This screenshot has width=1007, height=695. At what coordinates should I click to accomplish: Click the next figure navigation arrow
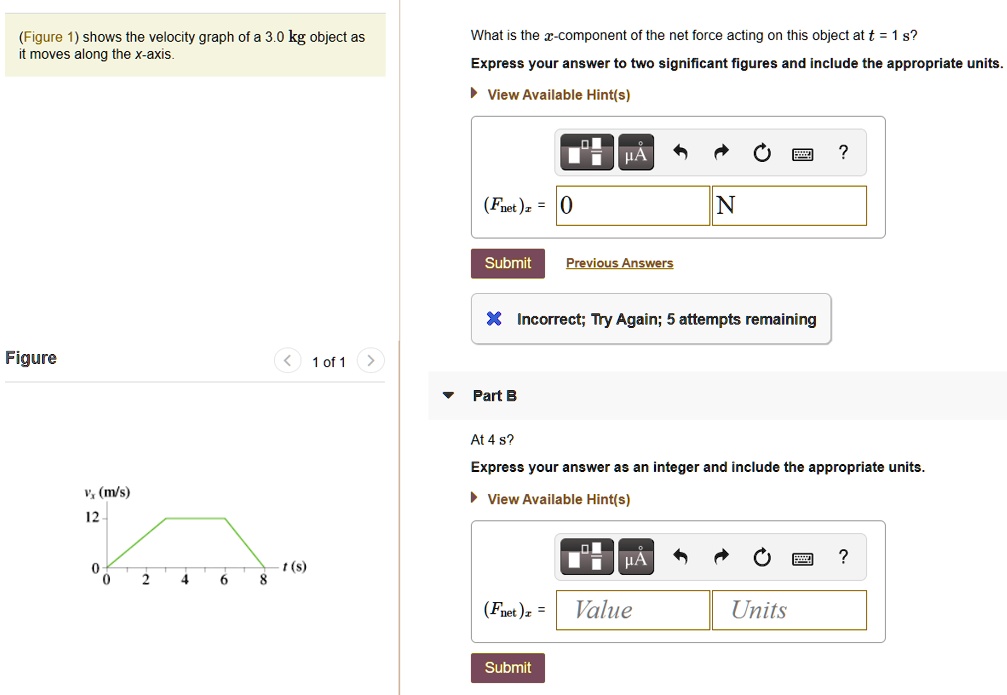tap(370, 361)
